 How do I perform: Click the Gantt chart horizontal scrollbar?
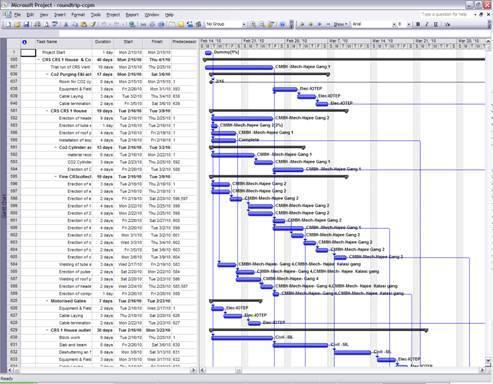tap(343, 370)
